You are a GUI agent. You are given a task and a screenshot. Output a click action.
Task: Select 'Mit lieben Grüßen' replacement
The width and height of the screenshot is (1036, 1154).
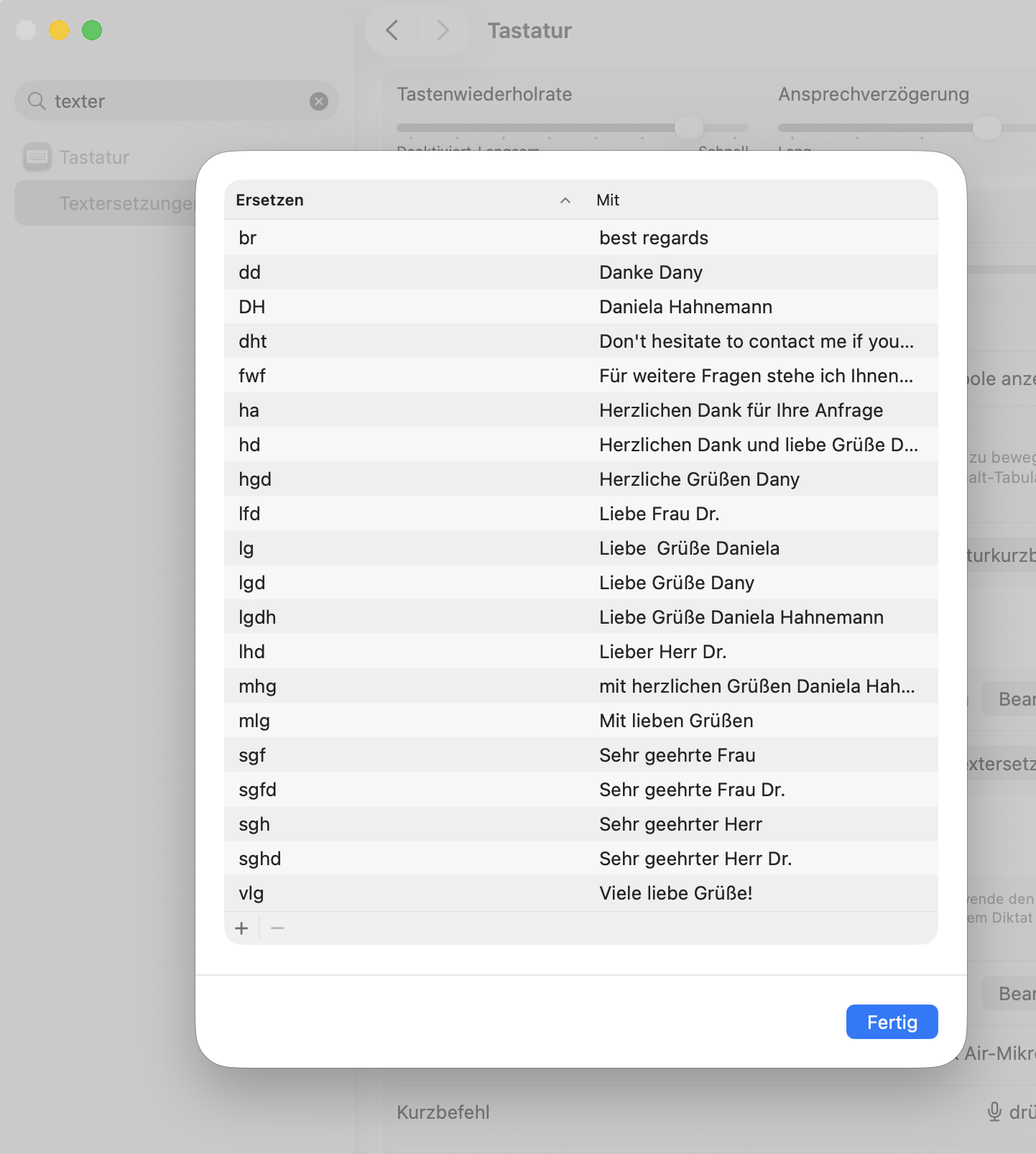676,721
